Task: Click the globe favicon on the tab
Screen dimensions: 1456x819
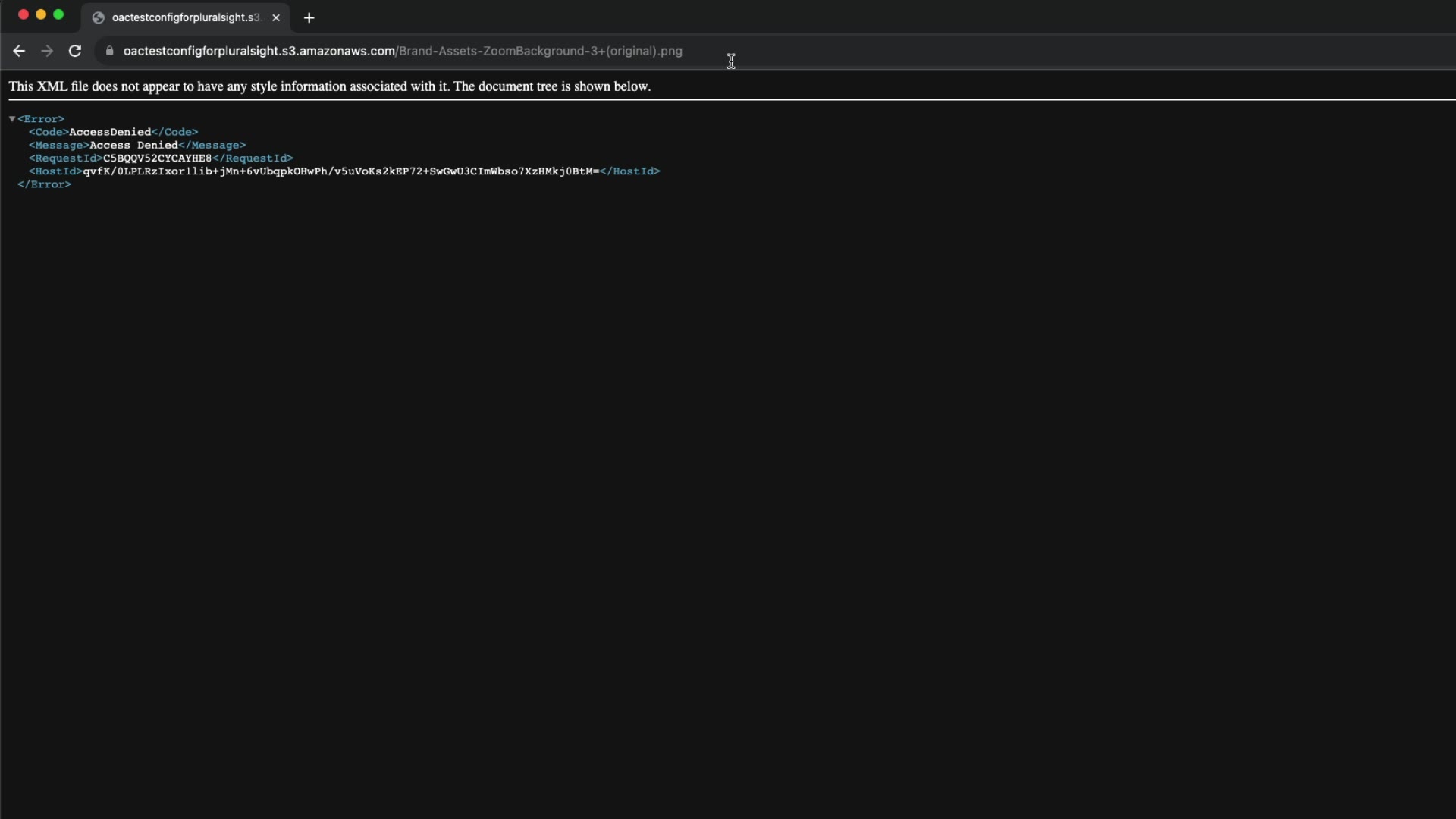Action: point(98,17)
